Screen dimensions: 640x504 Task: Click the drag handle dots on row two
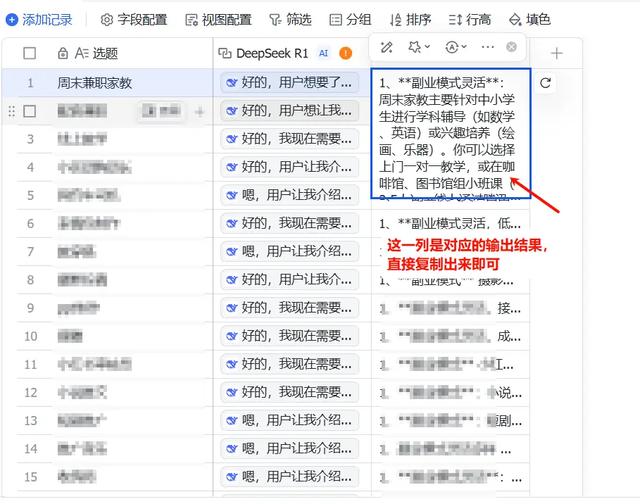tap(11, 111)
